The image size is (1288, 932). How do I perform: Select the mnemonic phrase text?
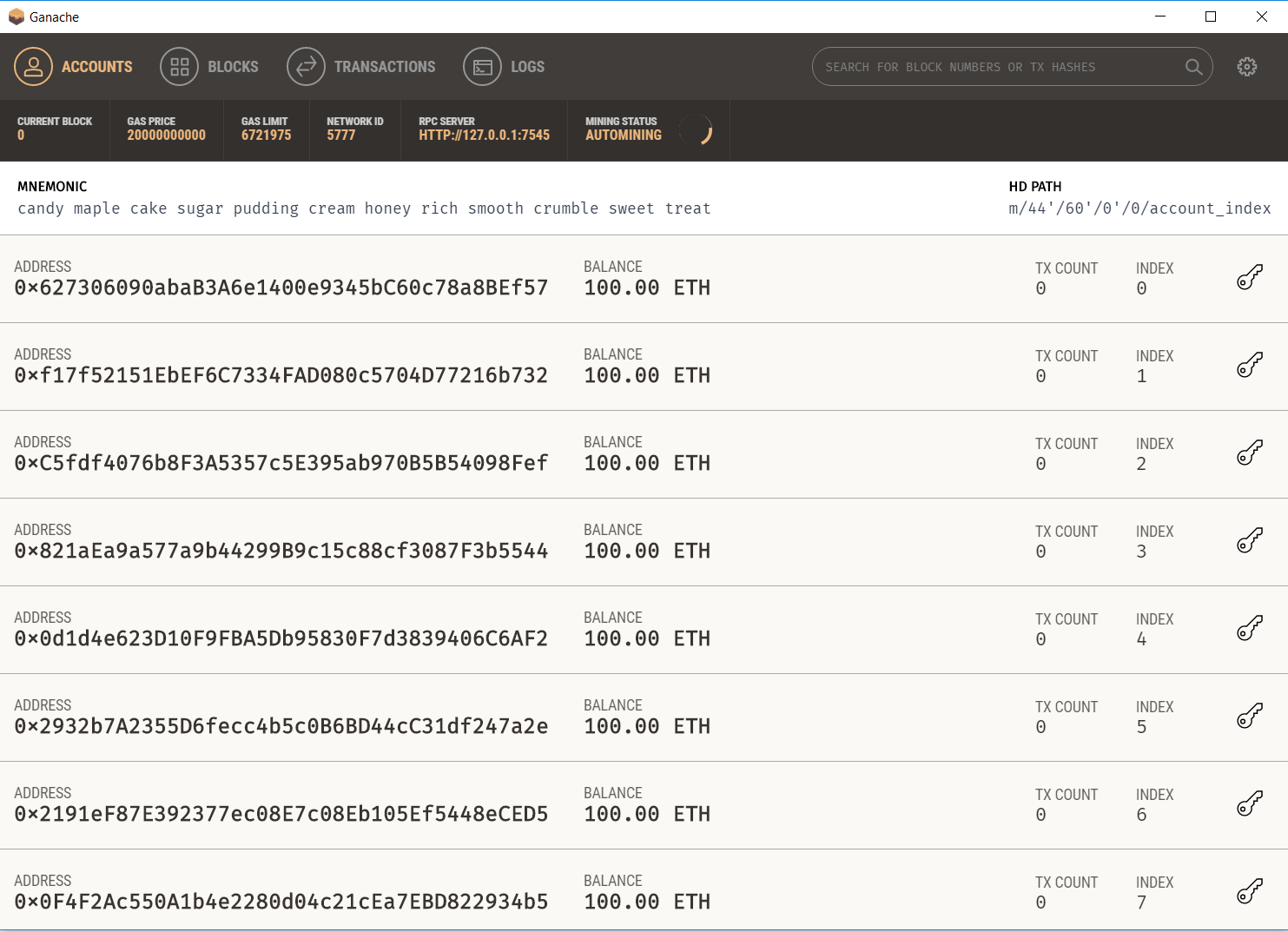pos(364,208)
